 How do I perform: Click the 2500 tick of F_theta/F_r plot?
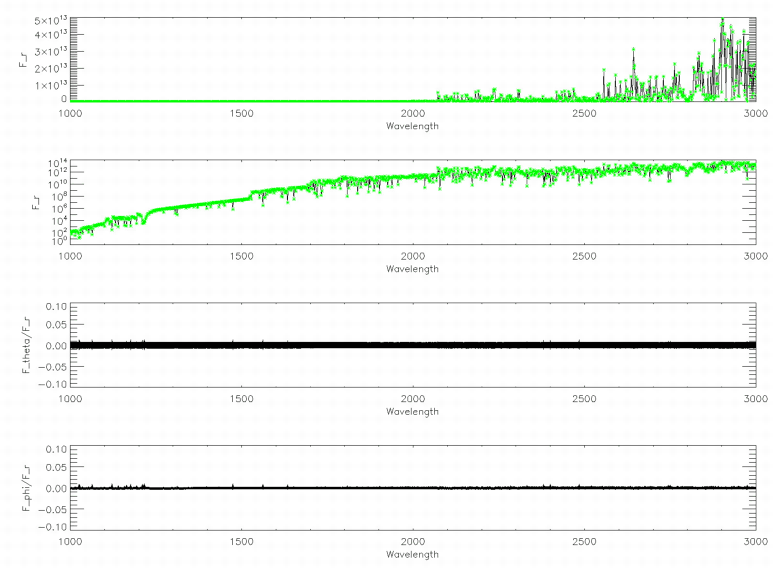(584, 399)
